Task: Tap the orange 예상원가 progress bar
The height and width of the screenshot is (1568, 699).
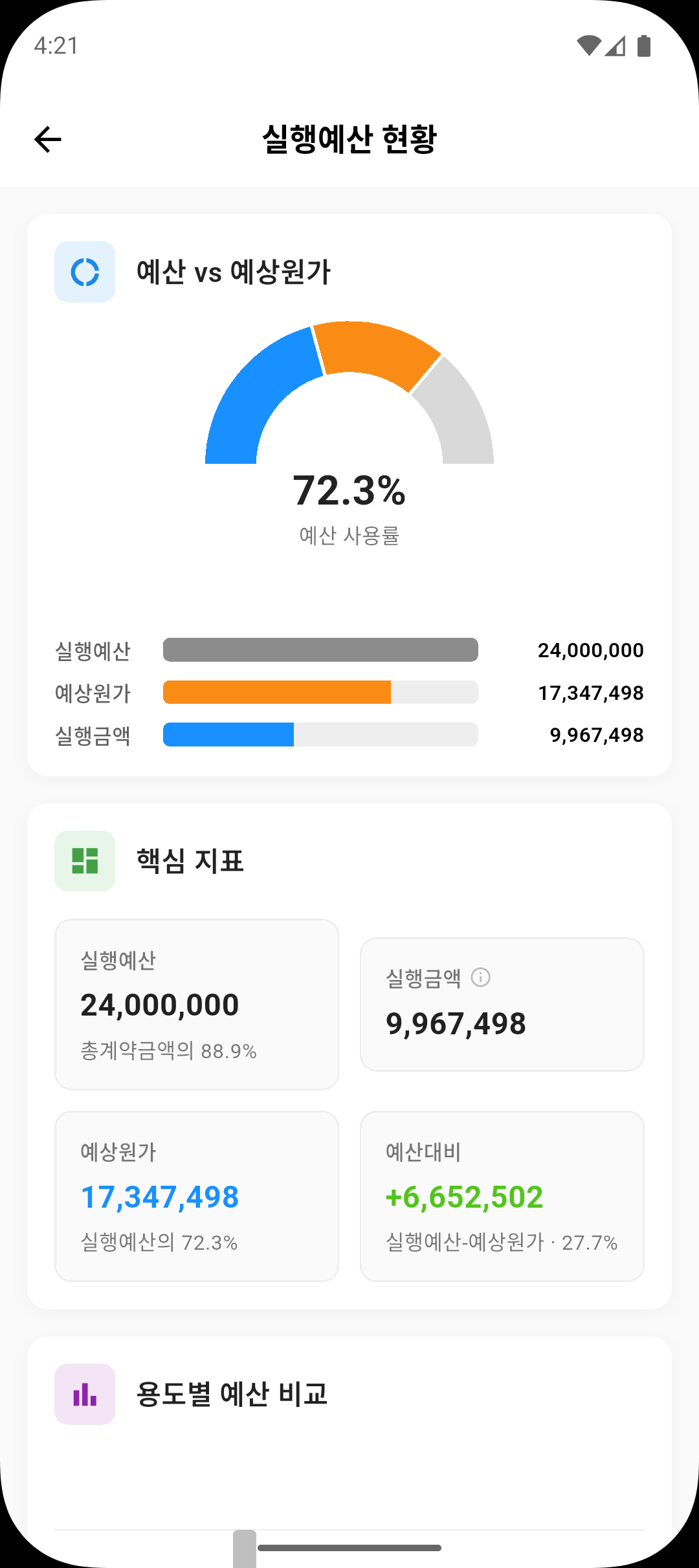Action: pyautogui.click(x=277, y=692)
